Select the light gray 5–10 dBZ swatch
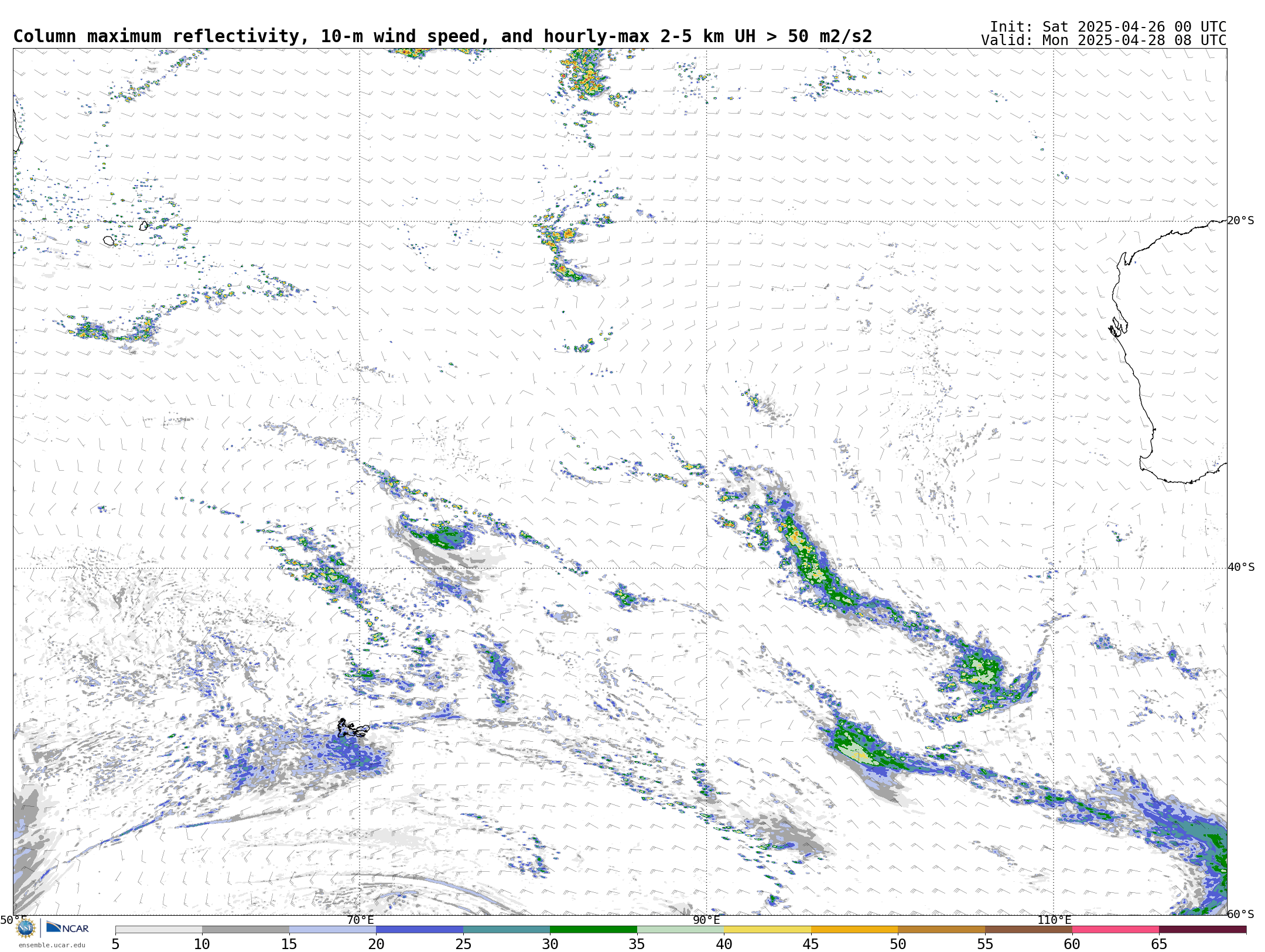 tap(159, 930)
